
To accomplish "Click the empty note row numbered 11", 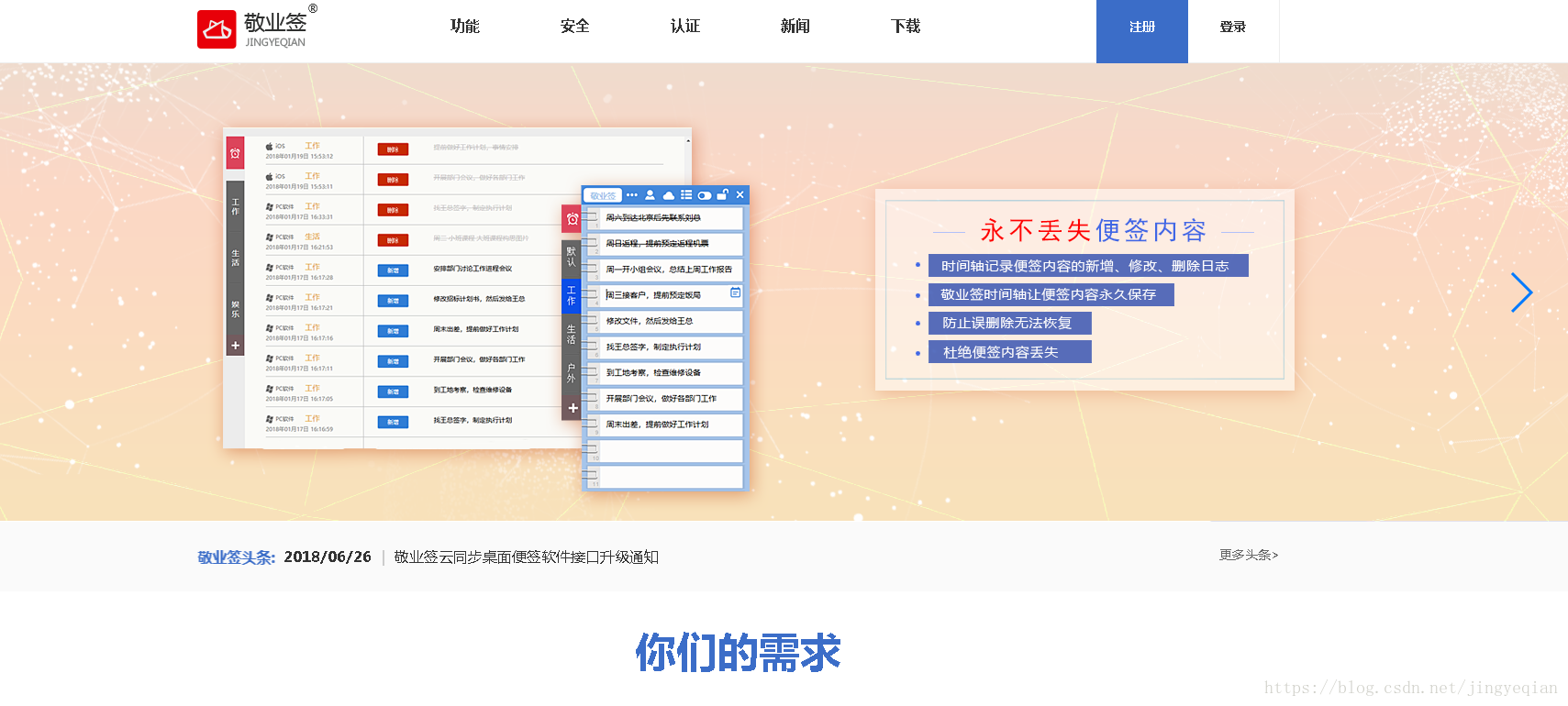I will pos(665,477).
